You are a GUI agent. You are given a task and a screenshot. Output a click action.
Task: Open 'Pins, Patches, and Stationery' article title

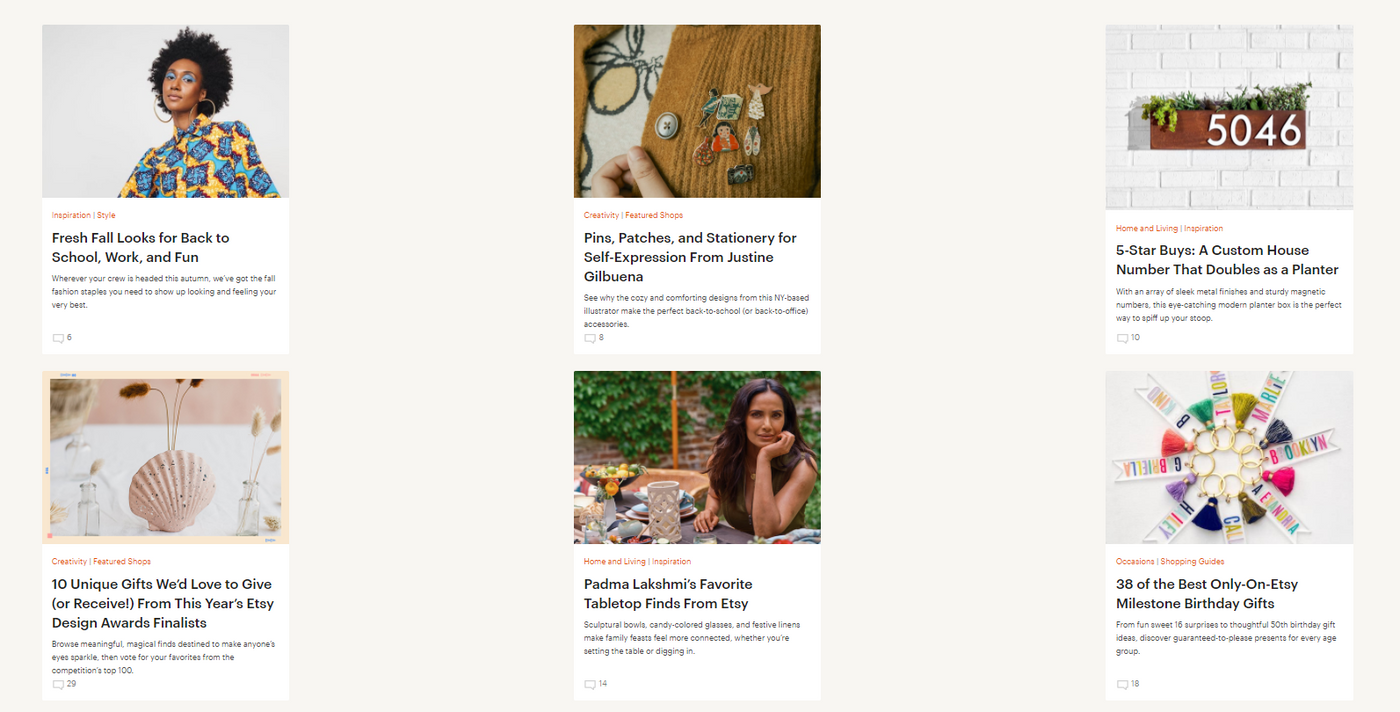(690, 257)
